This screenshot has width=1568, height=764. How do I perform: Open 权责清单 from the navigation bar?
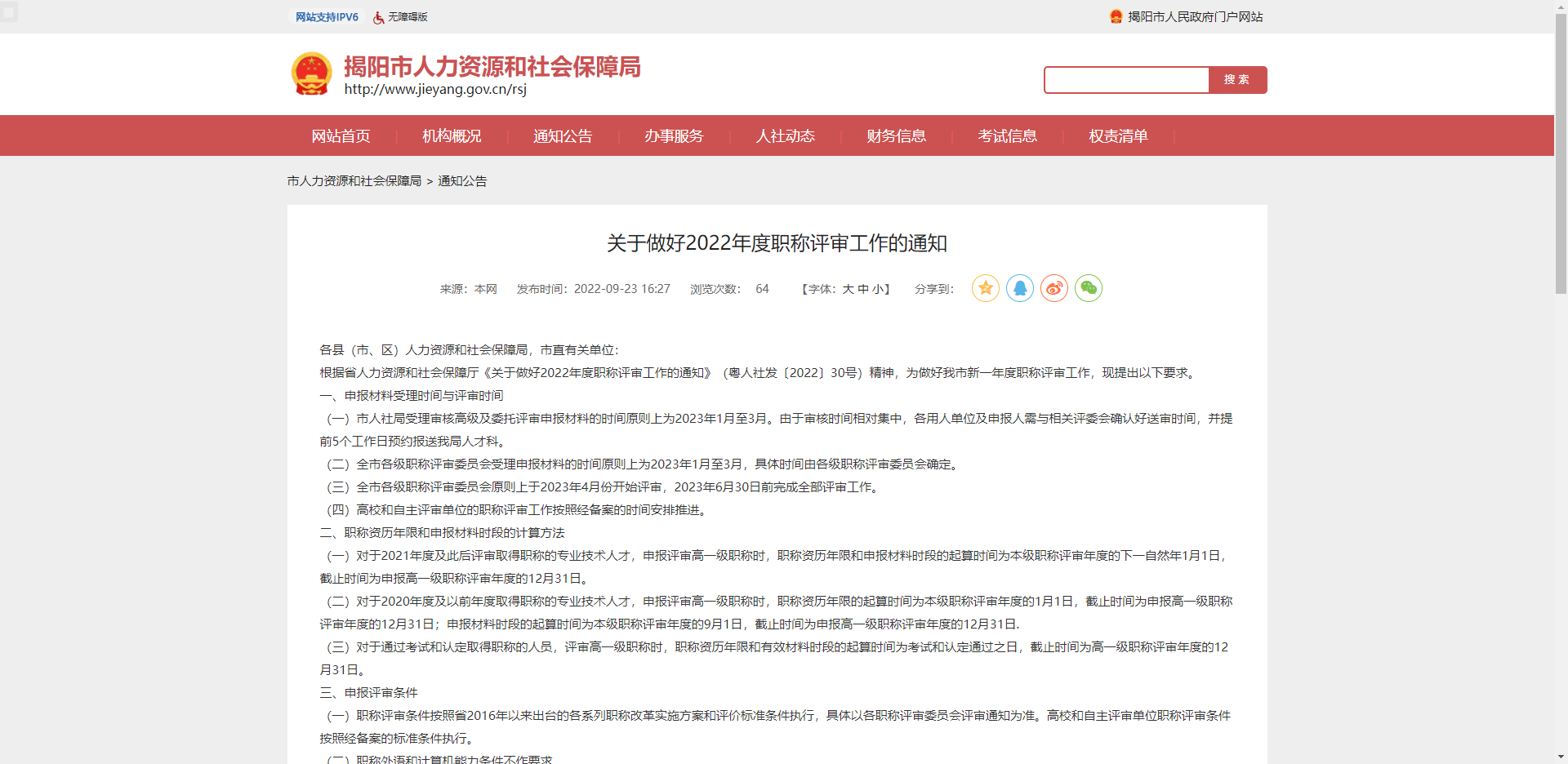pyautogui.click(x=1118, y=136)
